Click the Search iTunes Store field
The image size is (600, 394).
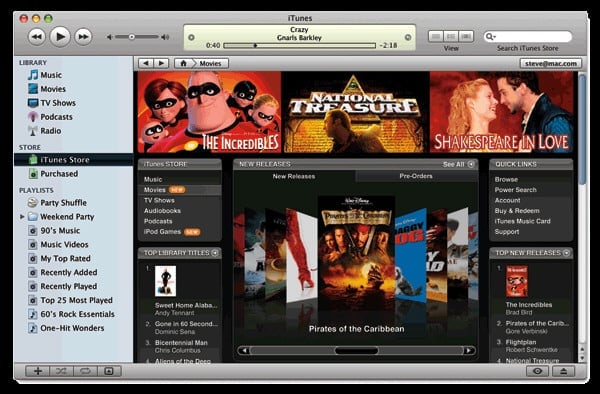528,37
